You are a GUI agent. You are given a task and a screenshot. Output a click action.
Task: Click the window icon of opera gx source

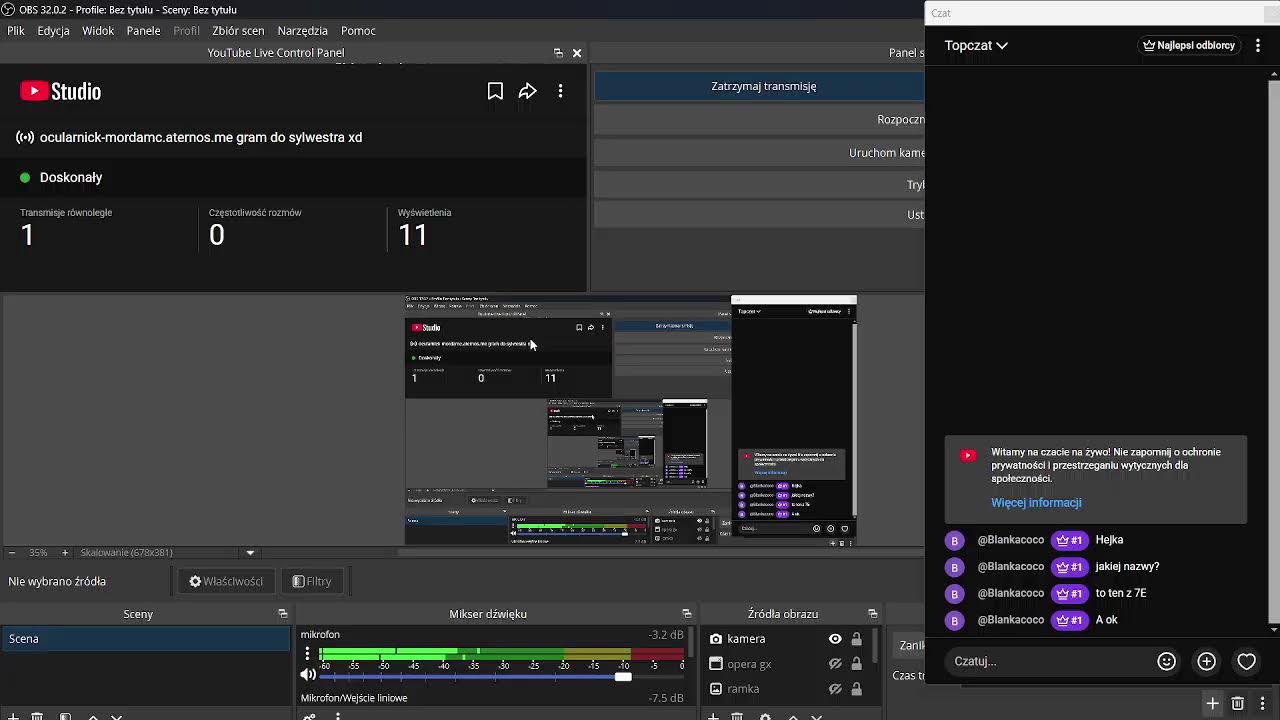(716, 664)
